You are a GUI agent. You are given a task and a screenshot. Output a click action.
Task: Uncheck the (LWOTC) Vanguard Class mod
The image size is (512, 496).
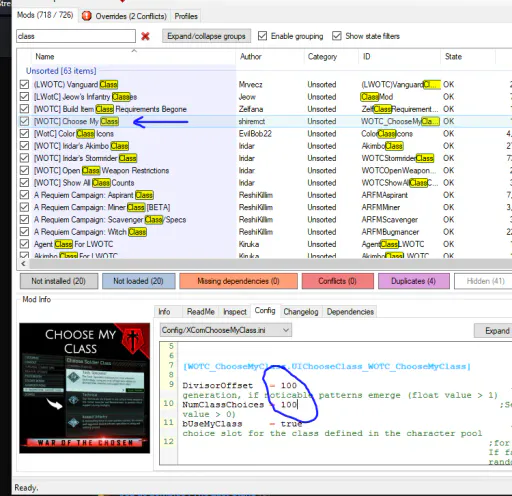(24, 84)
